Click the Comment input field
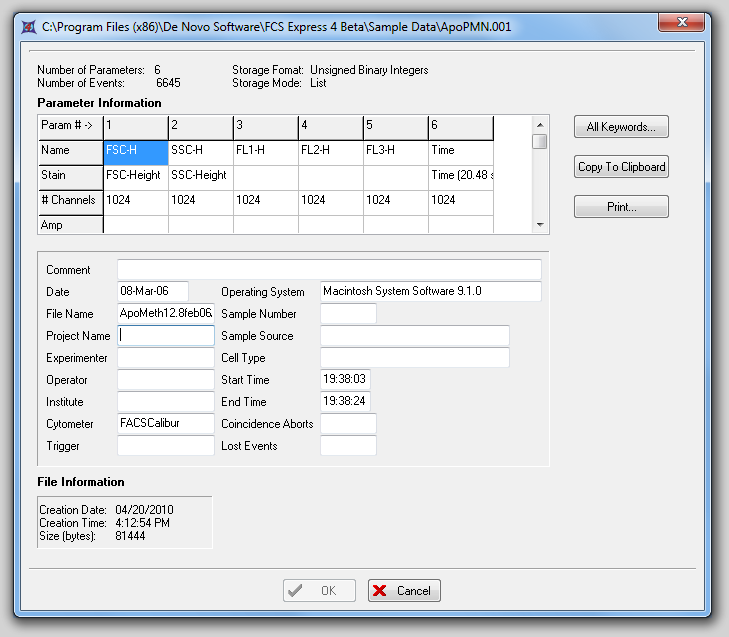Viewport: 729px width, 637px height. 329,269
